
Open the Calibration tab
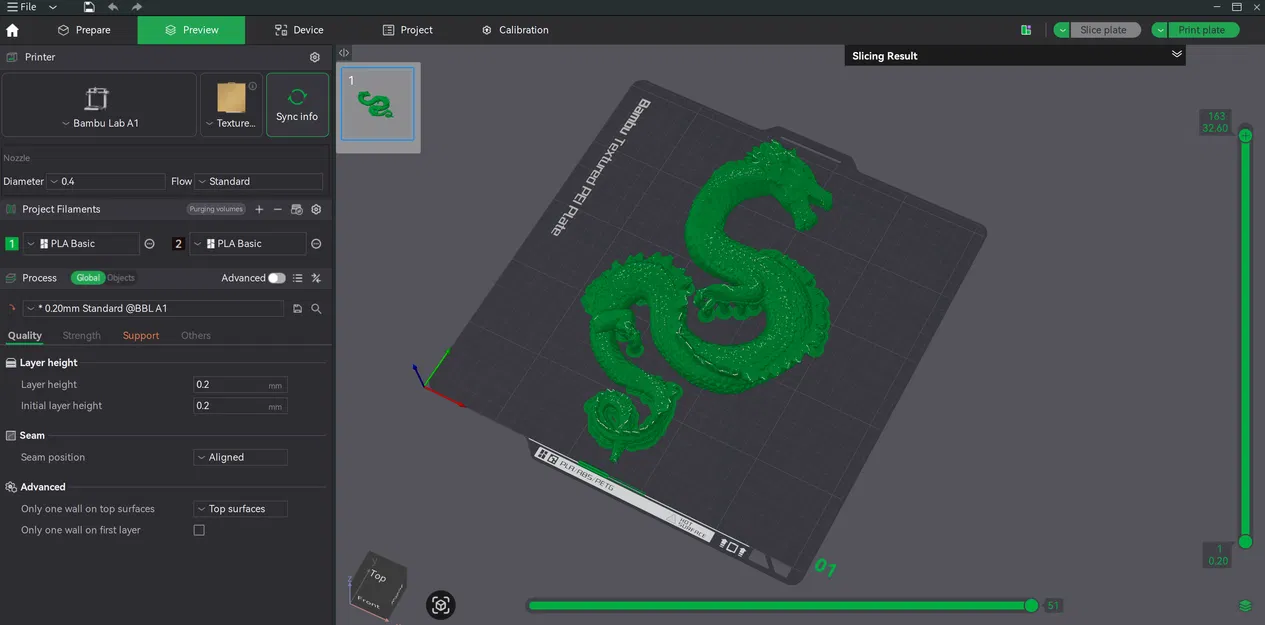515,30
